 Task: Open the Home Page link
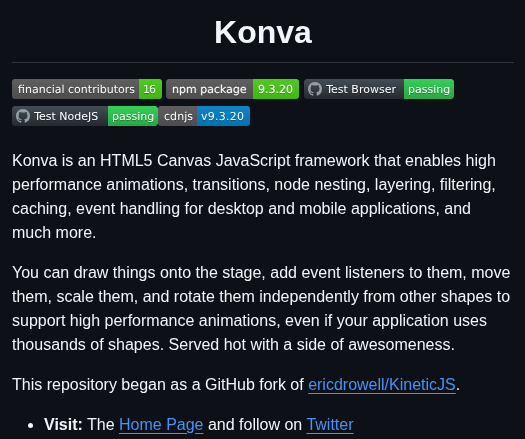click(161, 425)
